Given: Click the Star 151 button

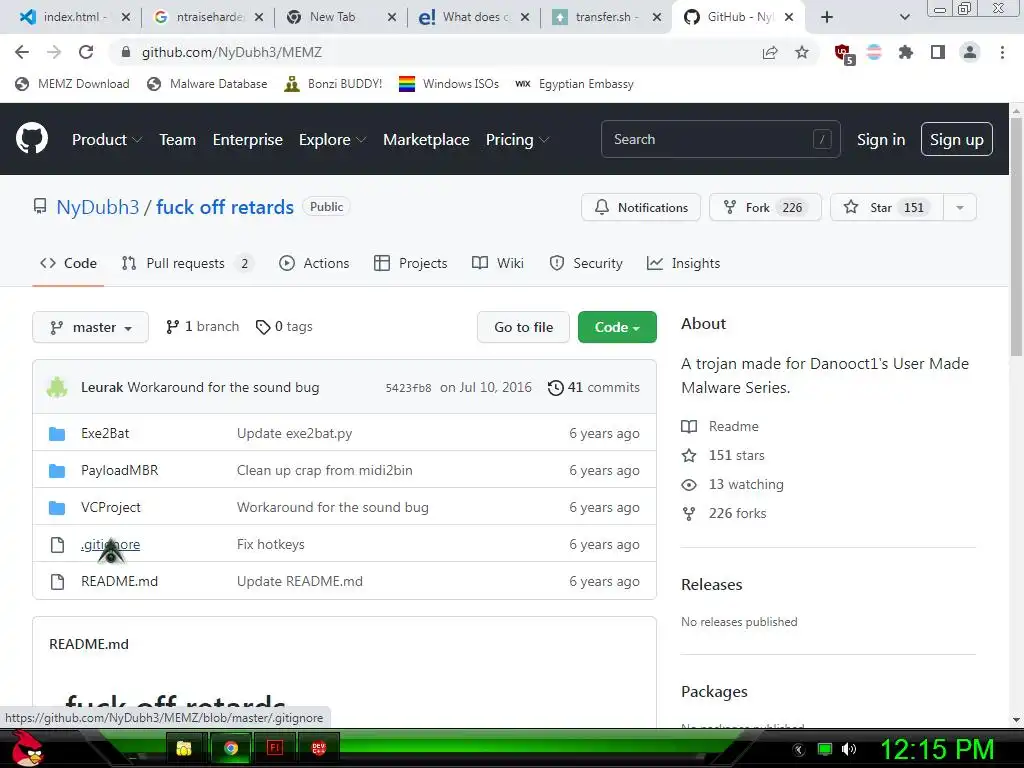Looking at the screenshot, I should [x=887, y=208].
